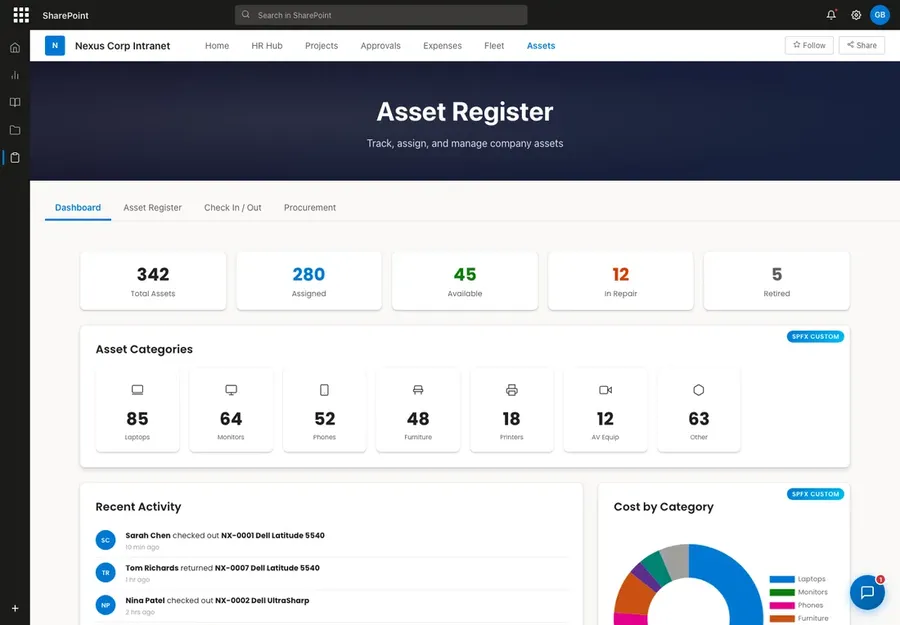Click the Nexus Corp N logo

[55, 45]
